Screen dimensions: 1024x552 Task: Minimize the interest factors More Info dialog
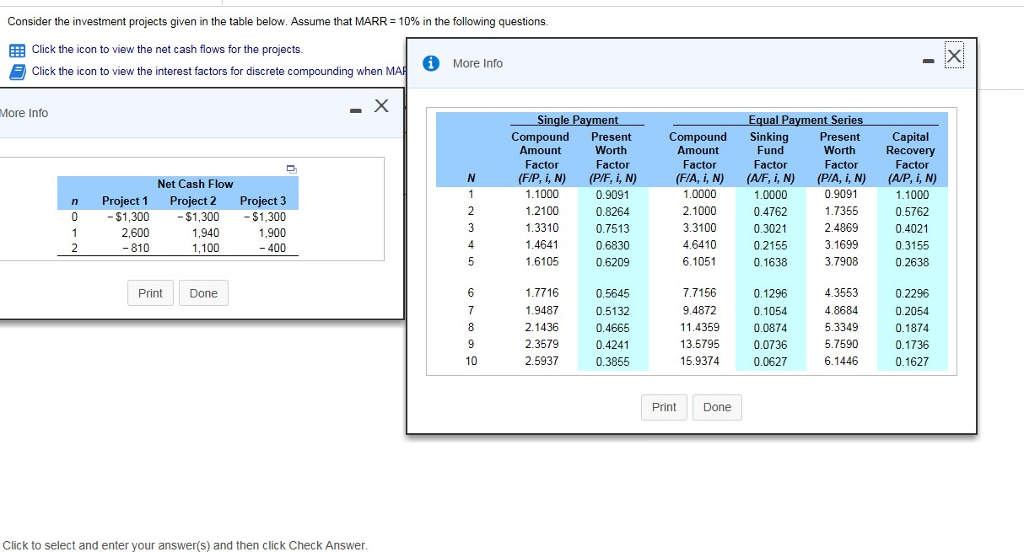pyautogui.click(x=929, y=60)
